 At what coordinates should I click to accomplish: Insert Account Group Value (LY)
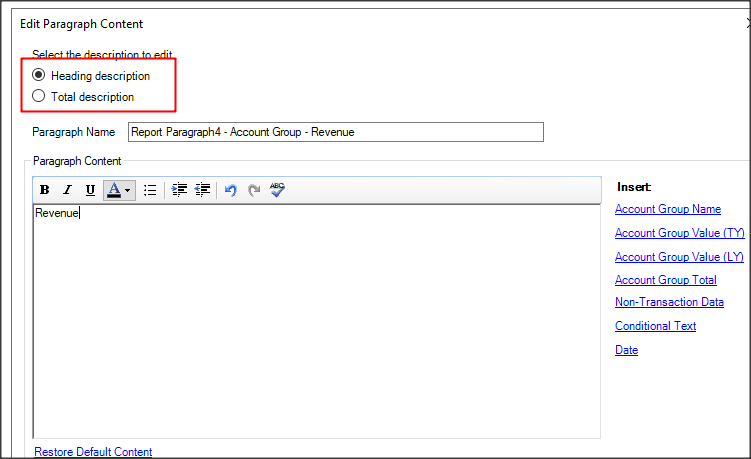click(679, 257)
